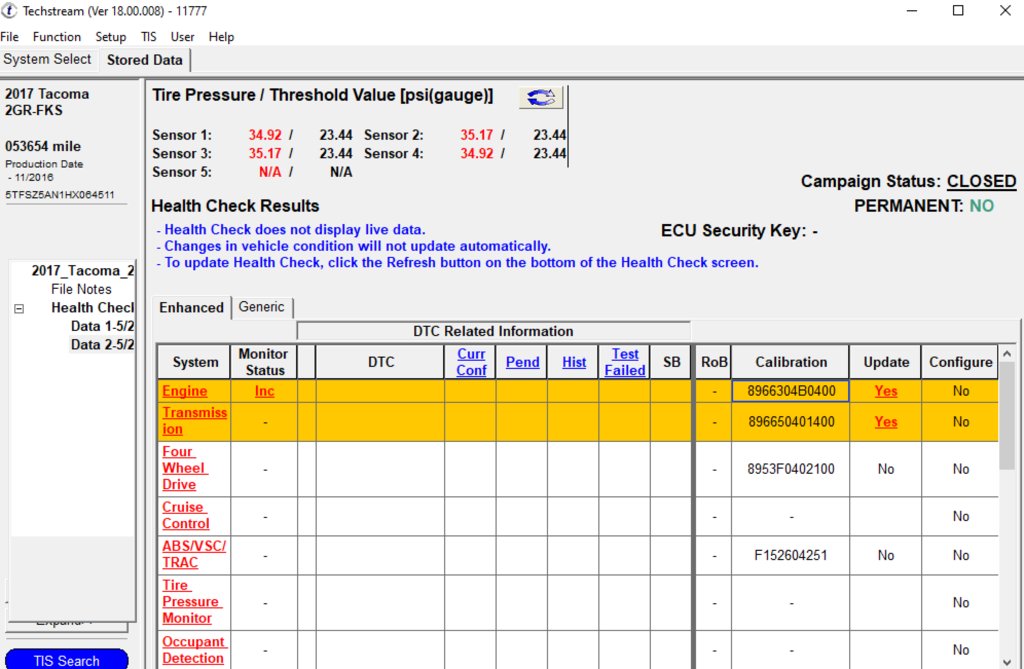Click the CLOSED campaign status link
Image resolution: width=1024 pixels, height=669 pixels.
point(982,181)
